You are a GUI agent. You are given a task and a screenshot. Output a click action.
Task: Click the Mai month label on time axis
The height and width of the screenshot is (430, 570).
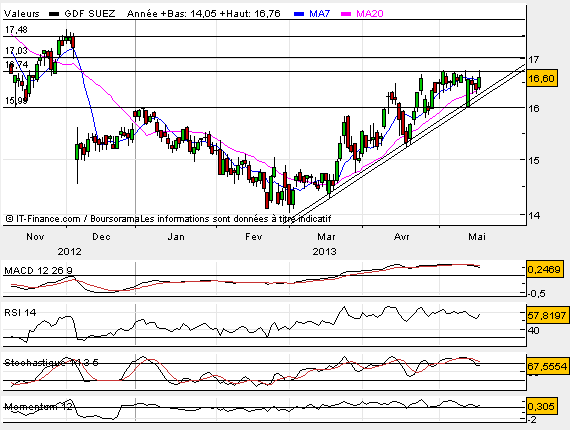(x=477, y=237)
